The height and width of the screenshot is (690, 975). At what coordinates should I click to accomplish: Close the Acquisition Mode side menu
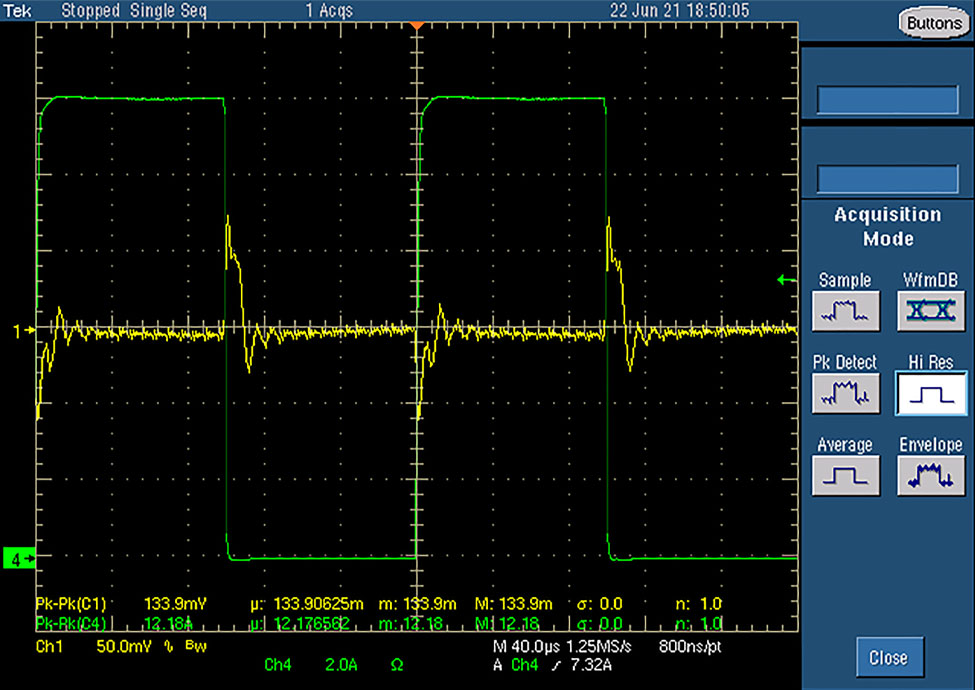(x=887, y=657)
